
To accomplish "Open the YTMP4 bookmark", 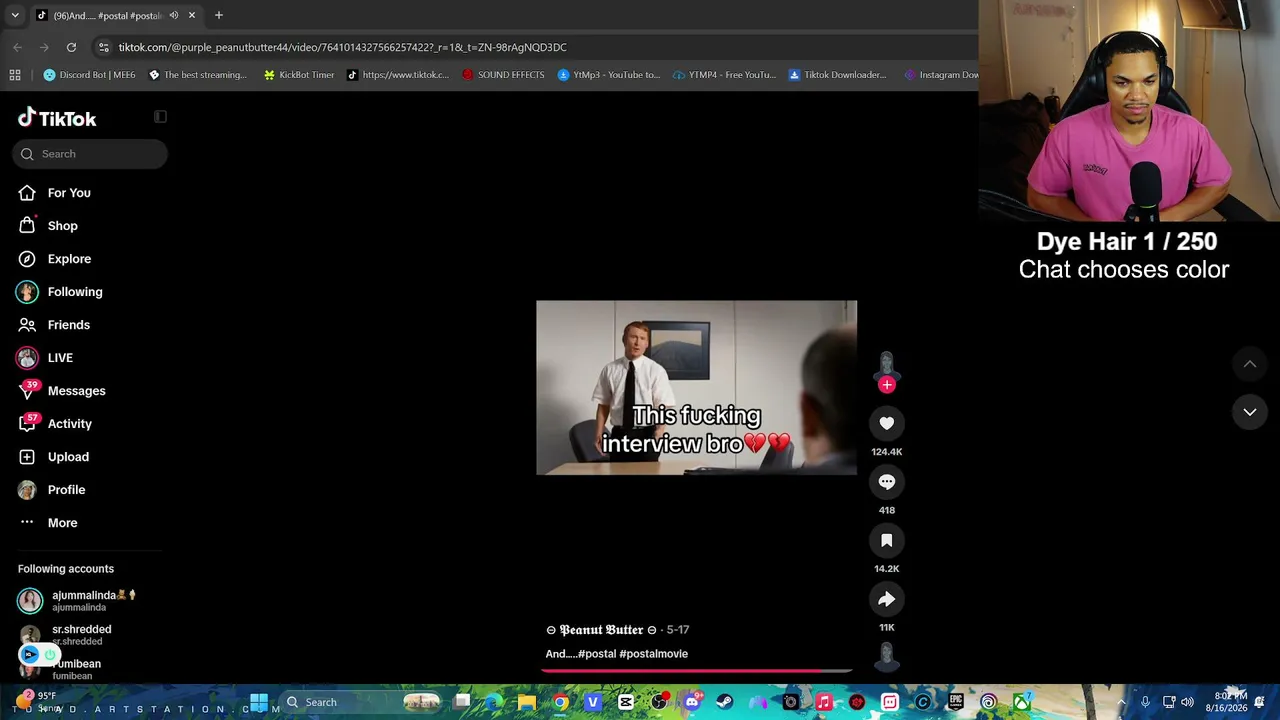I will 725,75.
